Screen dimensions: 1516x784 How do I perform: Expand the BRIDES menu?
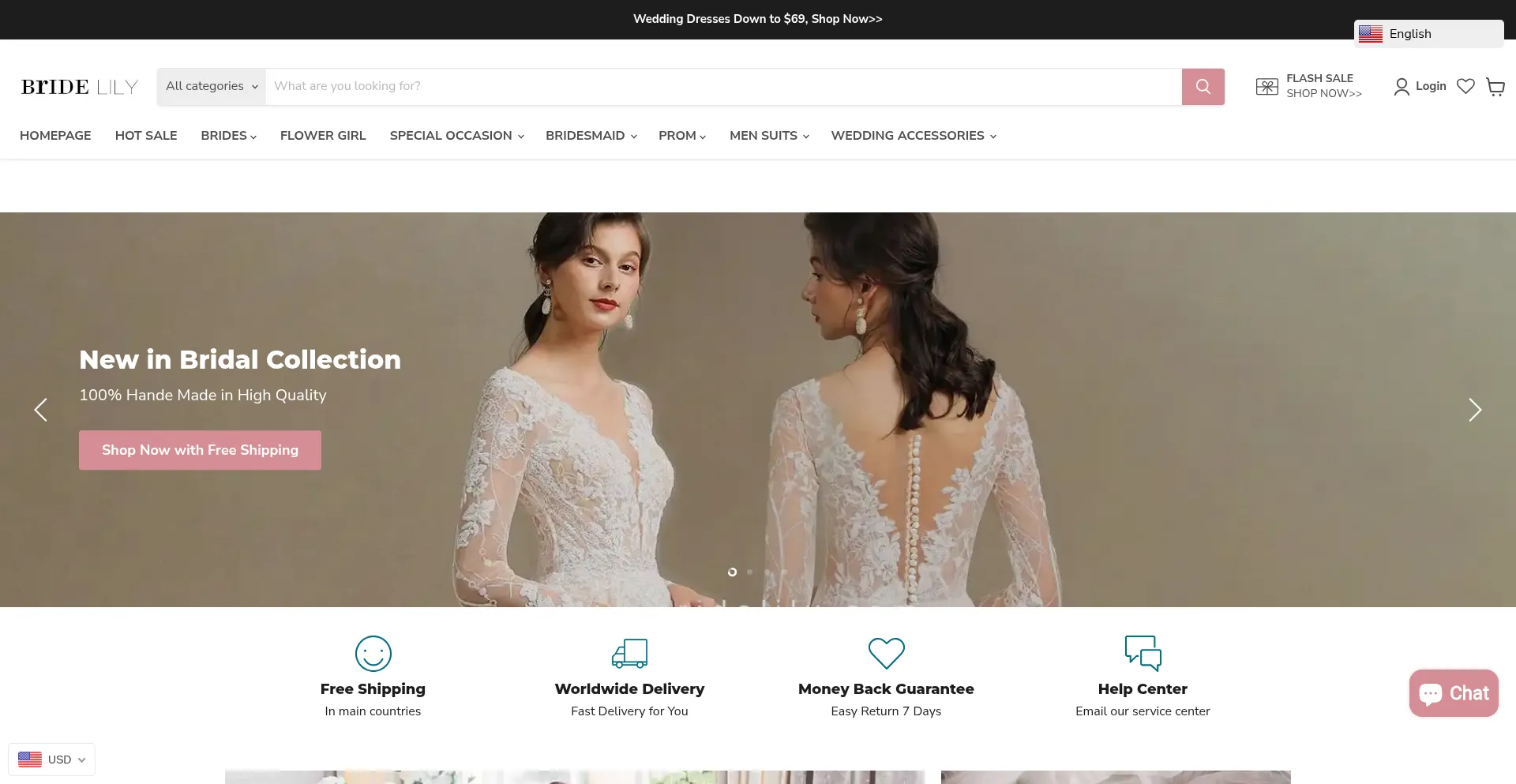click(x=228, y=136)
